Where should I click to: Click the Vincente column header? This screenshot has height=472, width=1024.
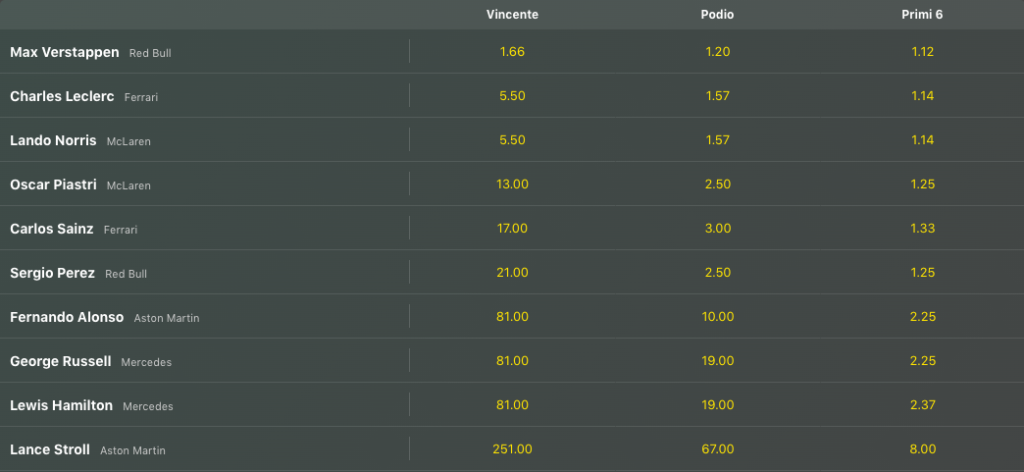[x=511, y=15]
